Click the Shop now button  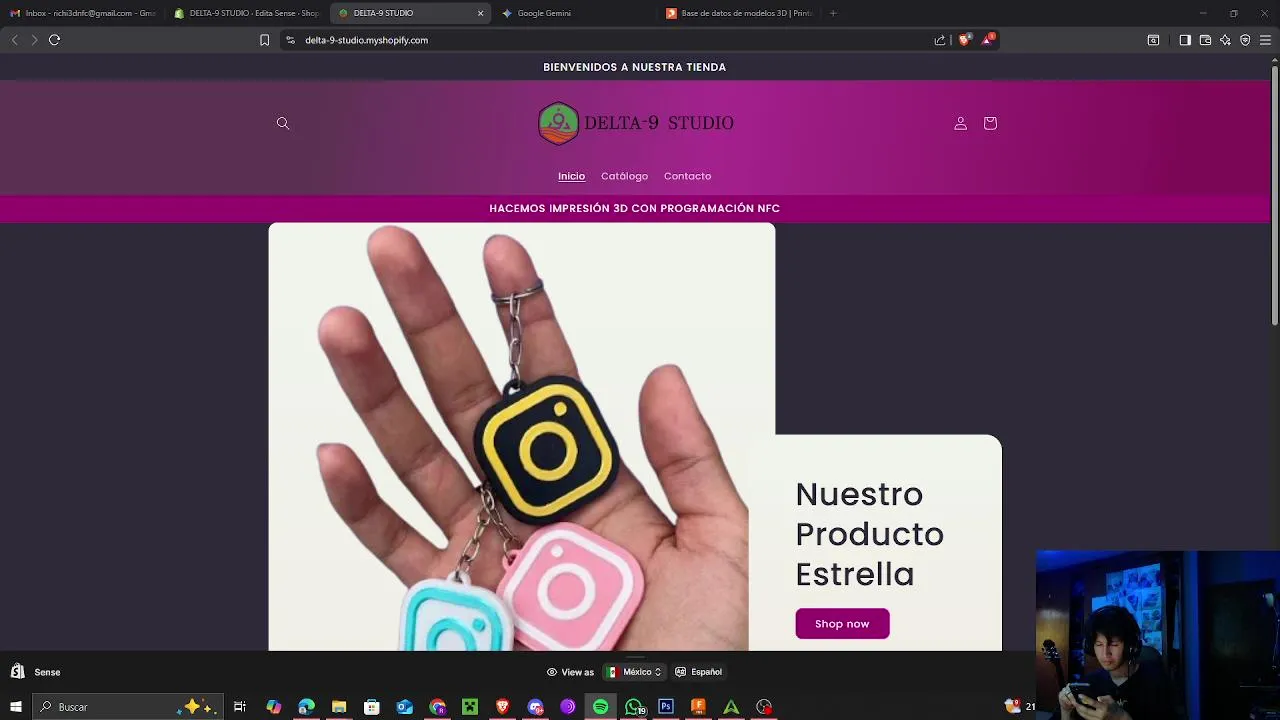(x=842, y=624)
